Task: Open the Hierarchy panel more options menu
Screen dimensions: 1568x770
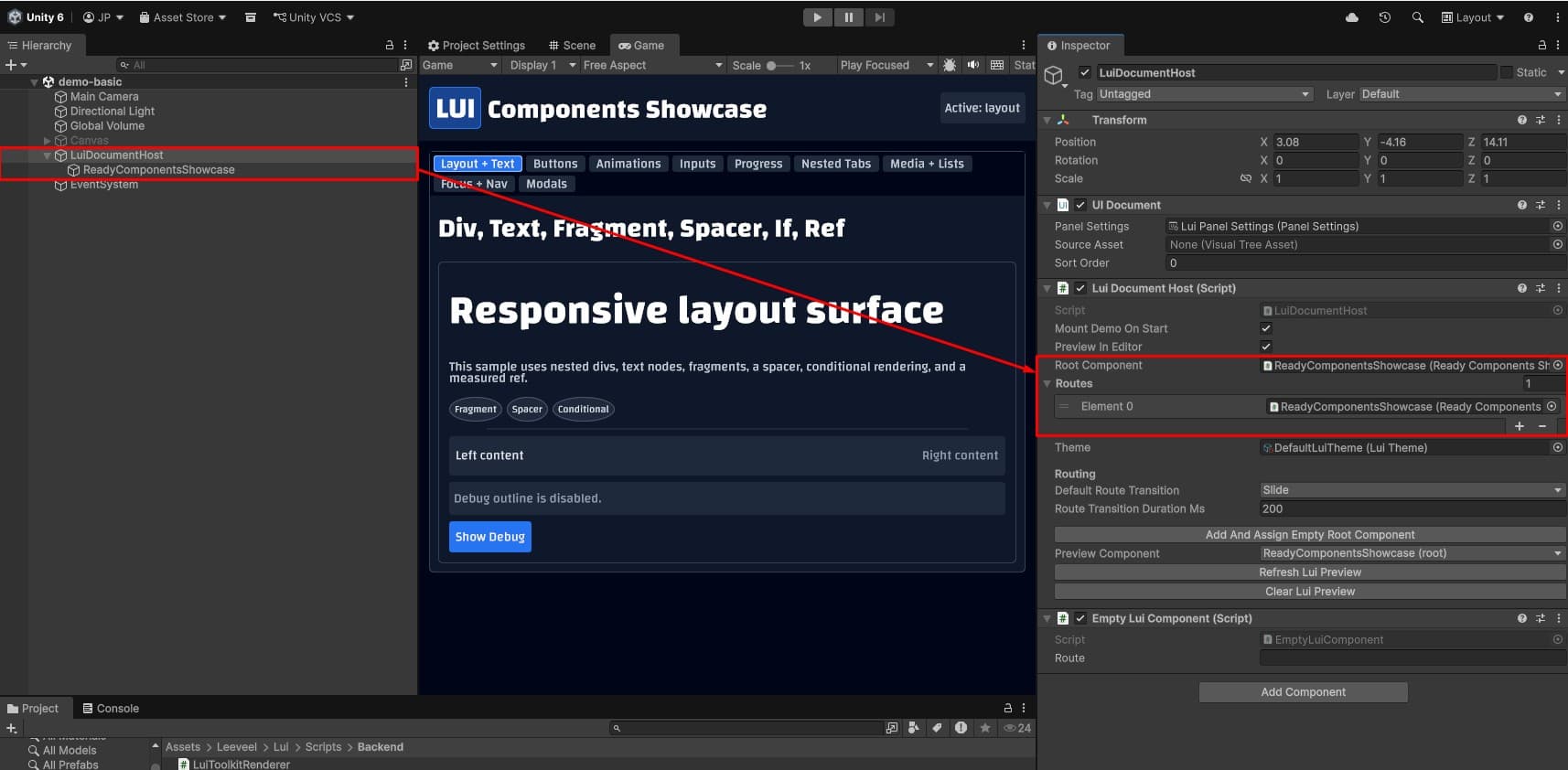Action: click(405, 45)
